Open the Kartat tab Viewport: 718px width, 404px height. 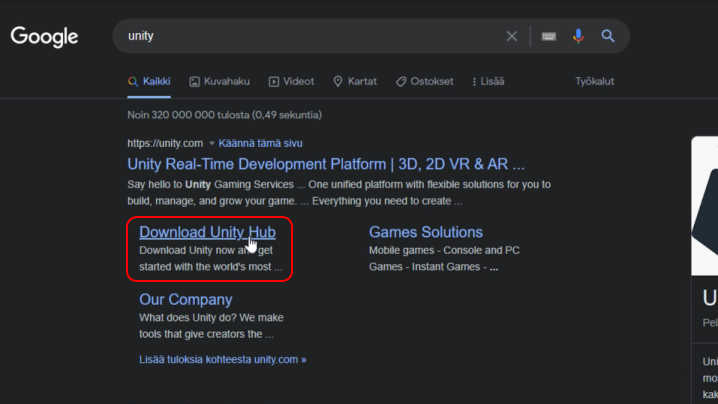[x=355, y=82]
